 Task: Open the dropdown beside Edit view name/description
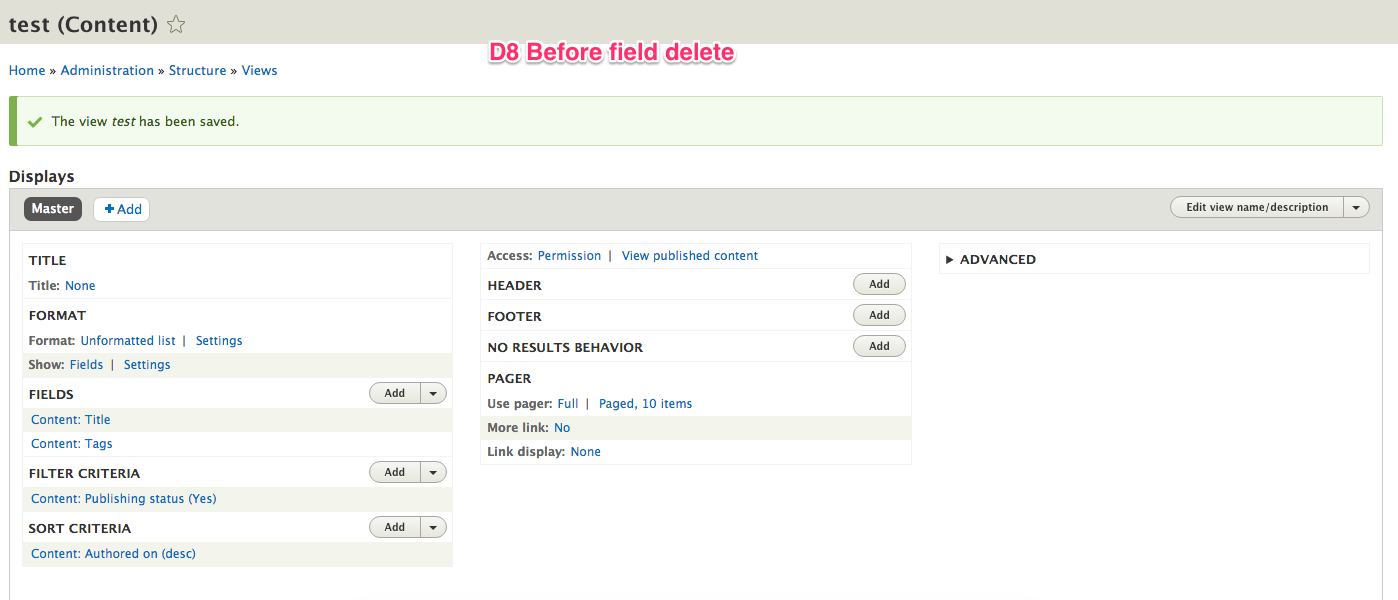[x=1356, y=206]
